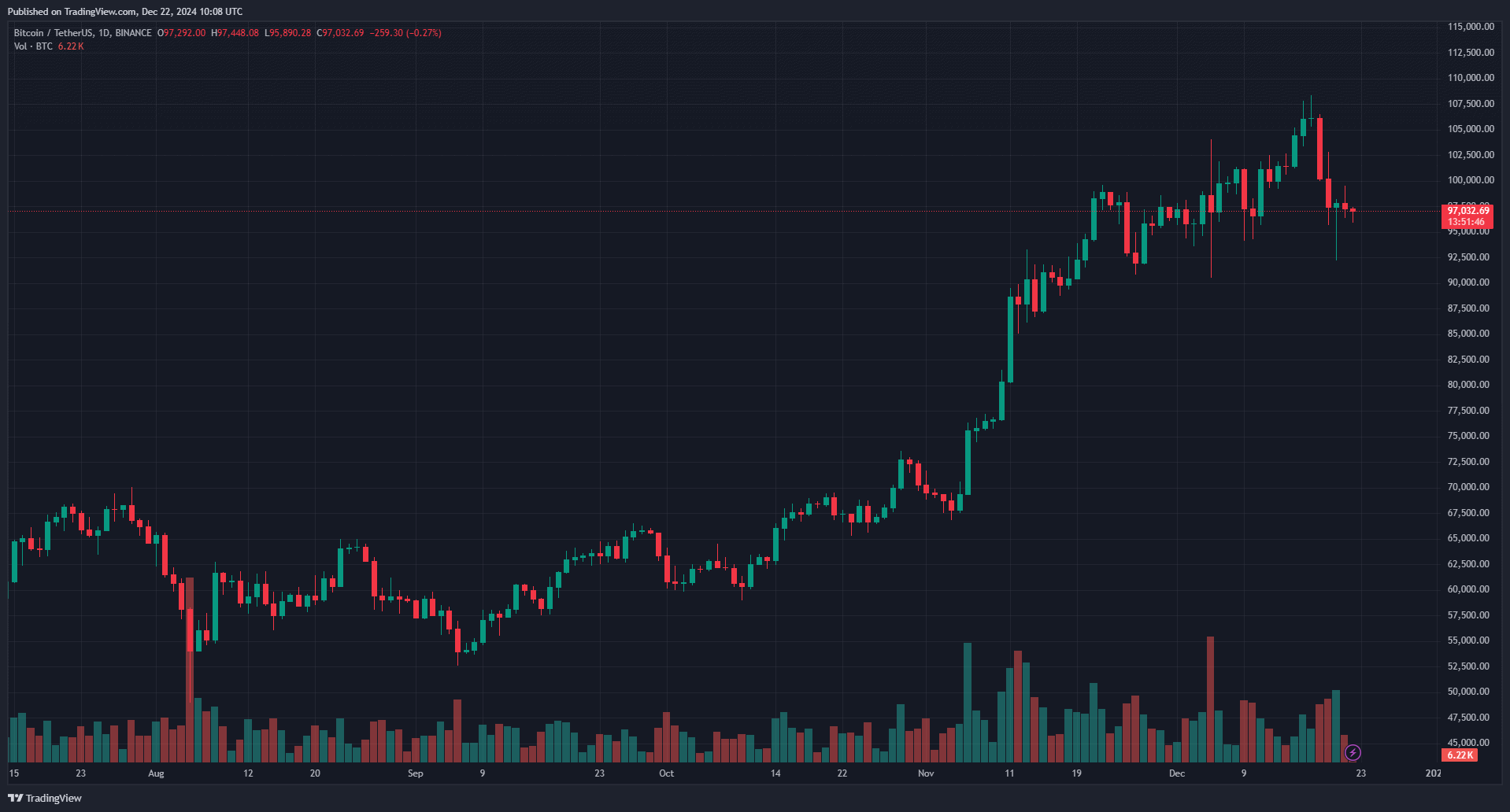Click the change value '−259.30 (−0.27%)'
The height and width of the screenshot is (812, 1510).
405,33
